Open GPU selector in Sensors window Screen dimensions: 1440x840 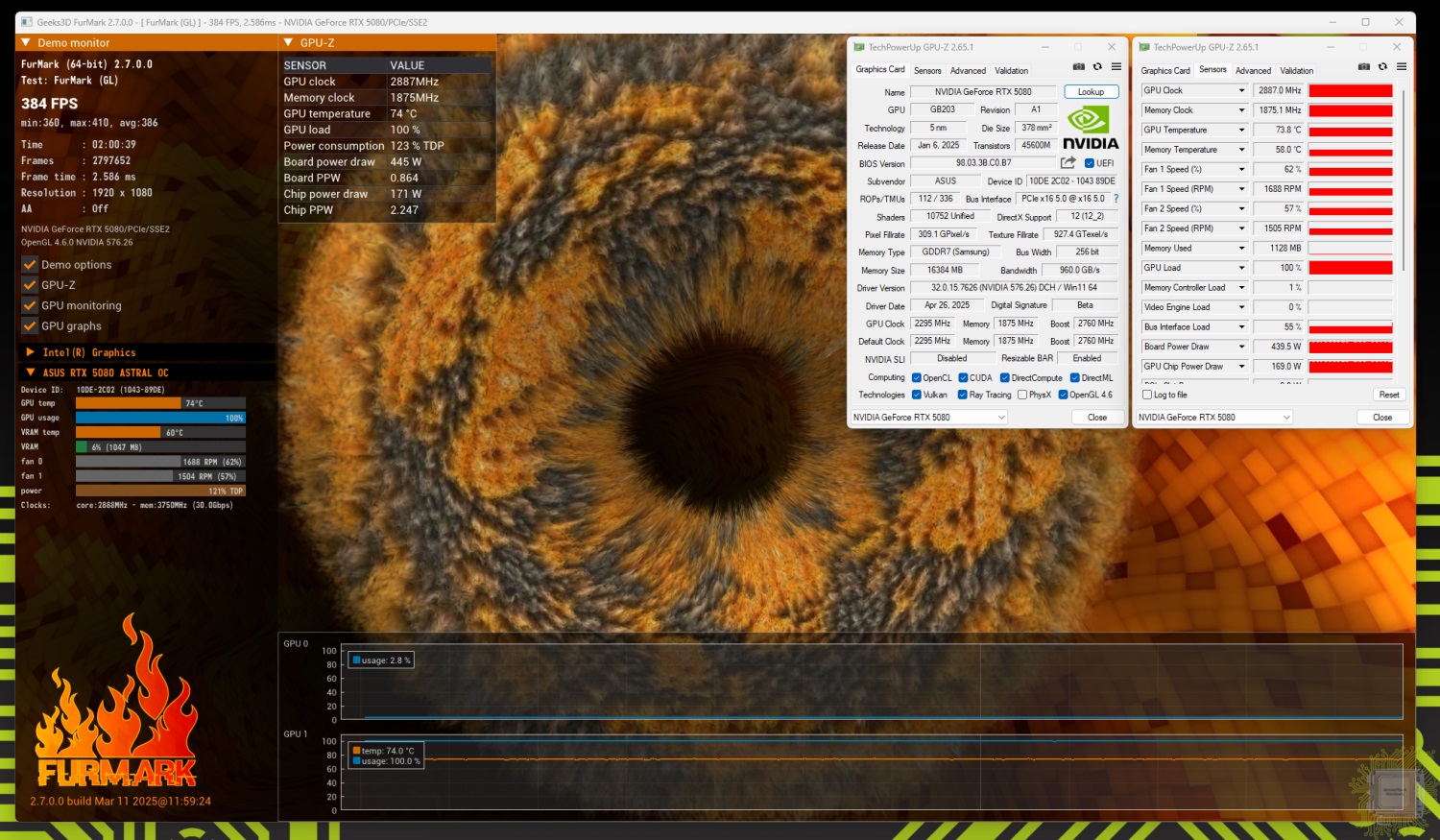point(1214,418)
